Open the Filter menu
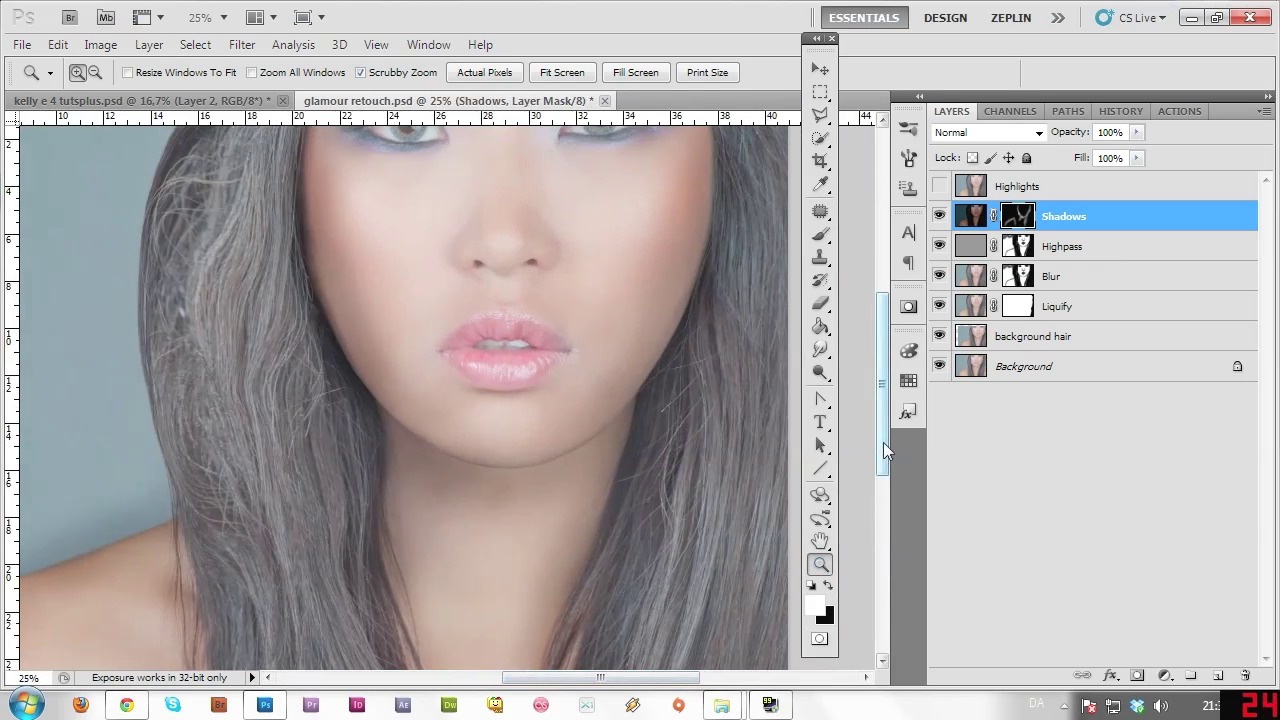 point(242,45)
